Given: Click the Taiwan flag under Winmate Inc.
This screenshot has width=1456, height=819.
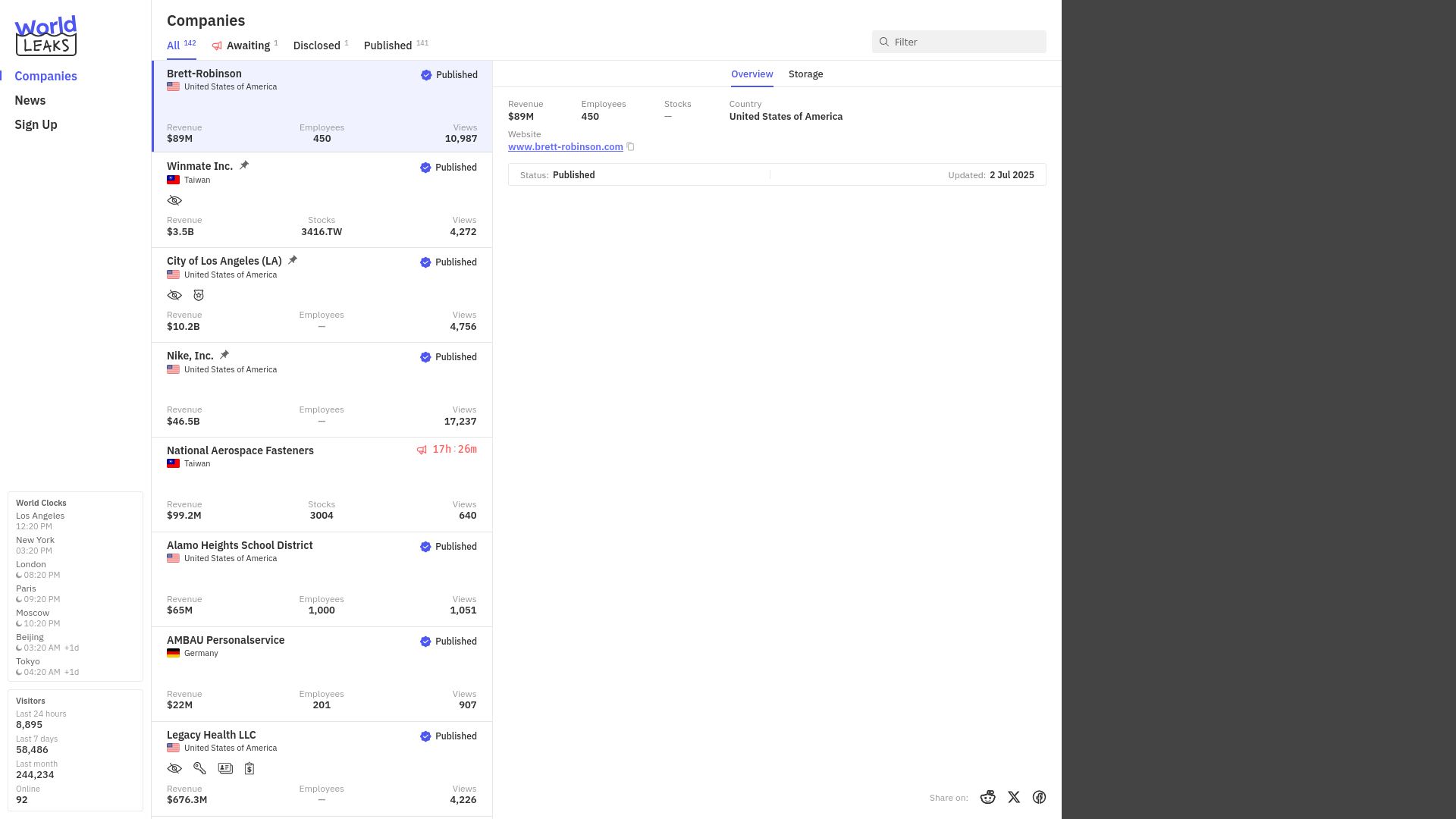Looking at the screenshot, I should (x=174, y=180).
